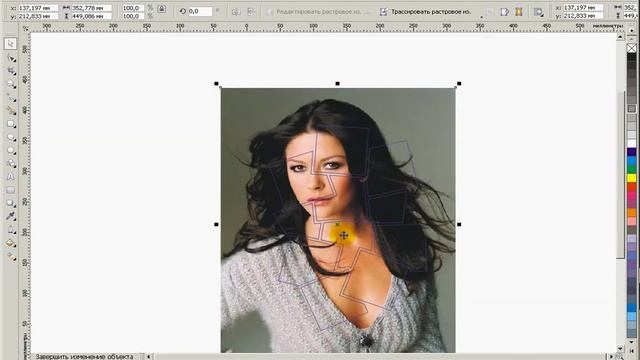The height and width of the screenshot is (360, 640).
Task: Click the vertical scale factor 100,0 field
Action: pyautogui.click(x=133, y=16)
